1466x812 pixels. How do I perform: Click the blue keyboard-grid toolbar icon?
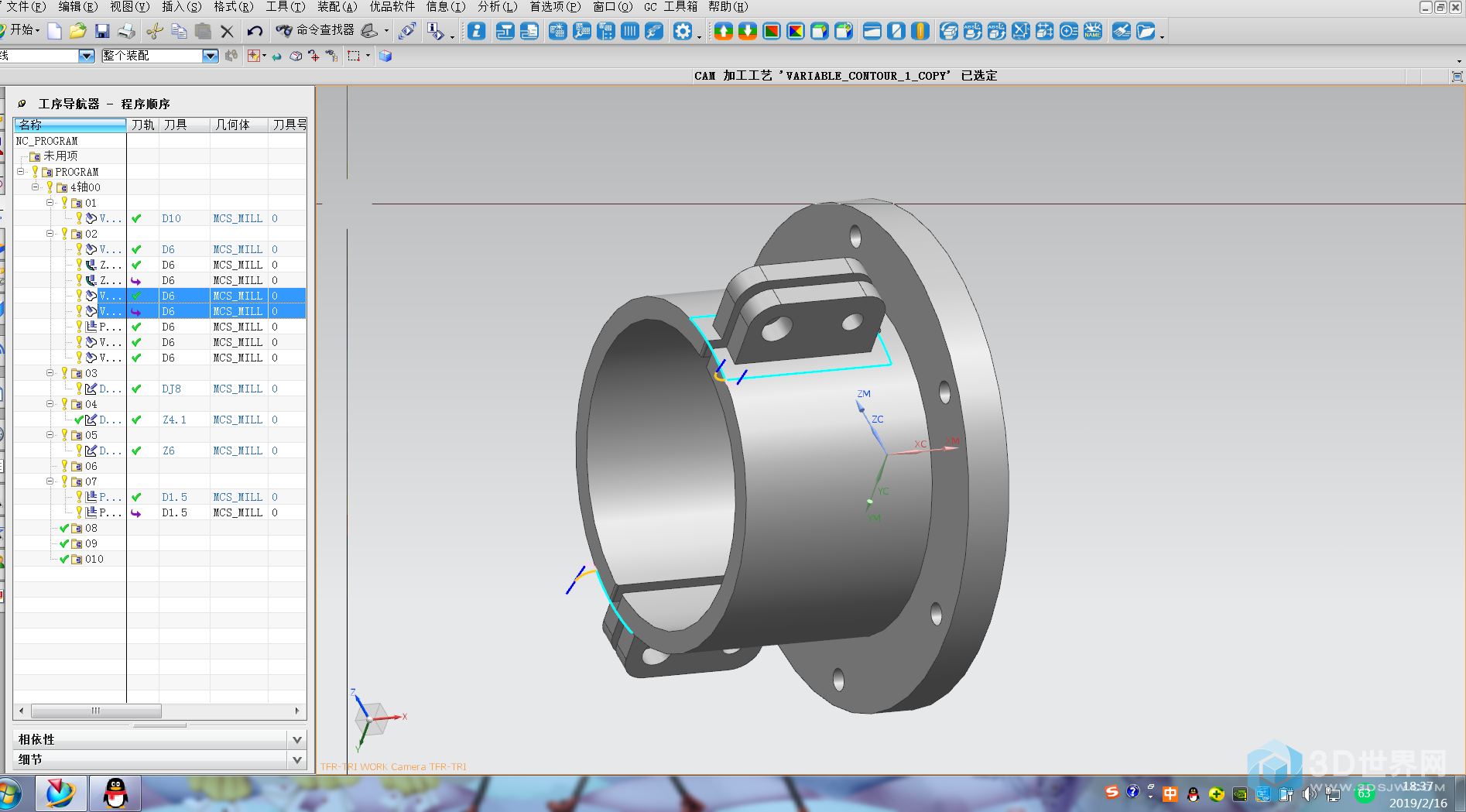click(557, 31)
